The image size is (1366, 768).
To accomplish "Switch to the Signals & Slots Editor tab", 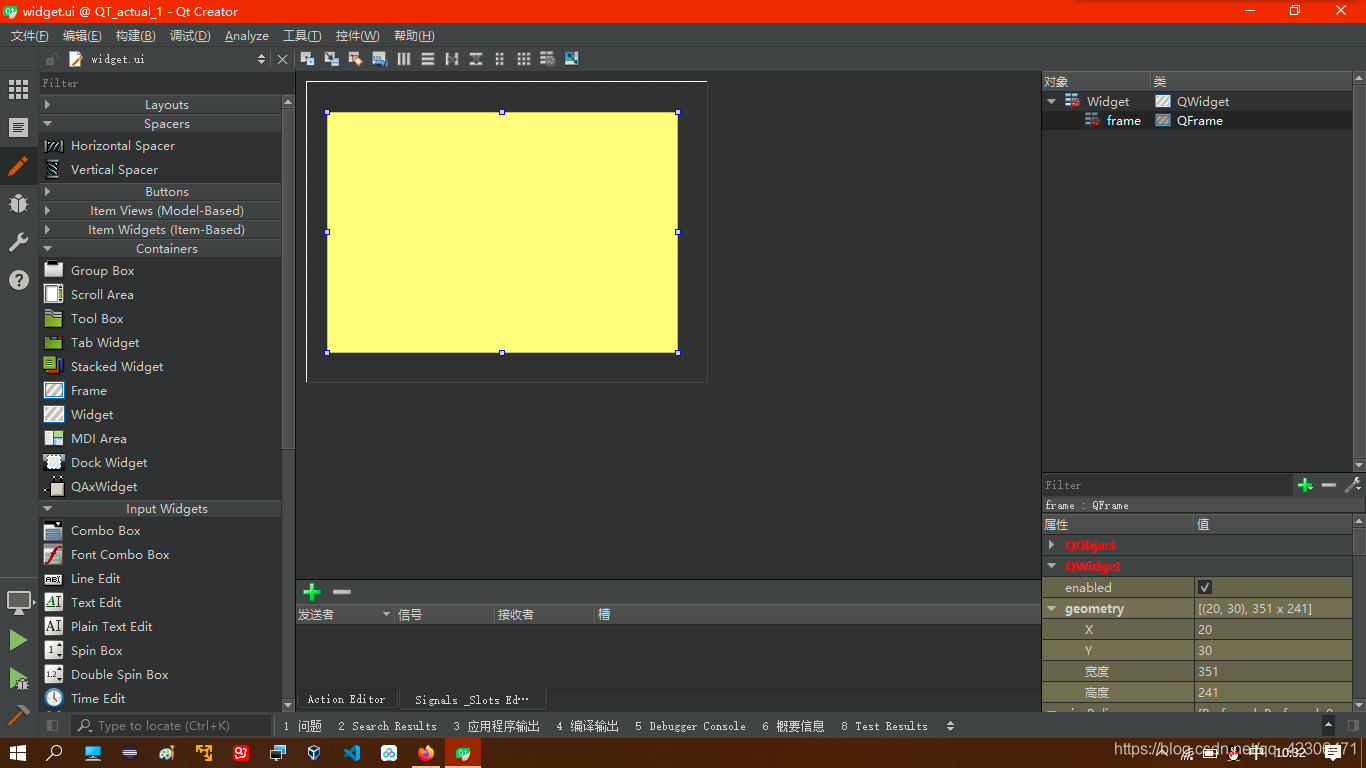I will [x=472, y=699].
